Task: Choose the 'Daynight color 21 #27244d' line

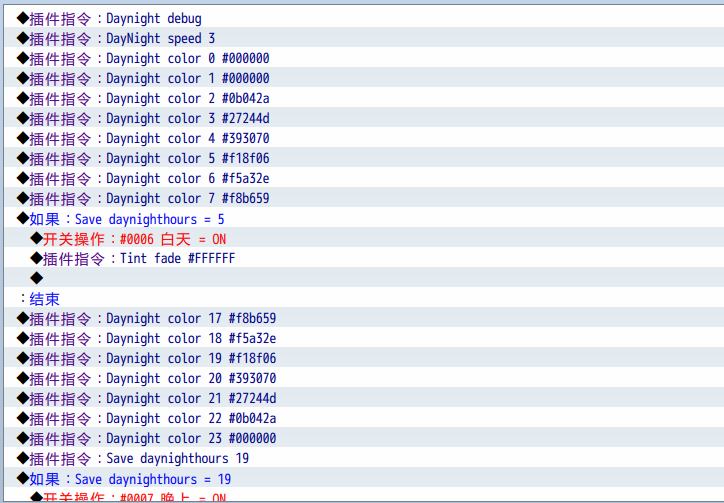Action: 364,398
